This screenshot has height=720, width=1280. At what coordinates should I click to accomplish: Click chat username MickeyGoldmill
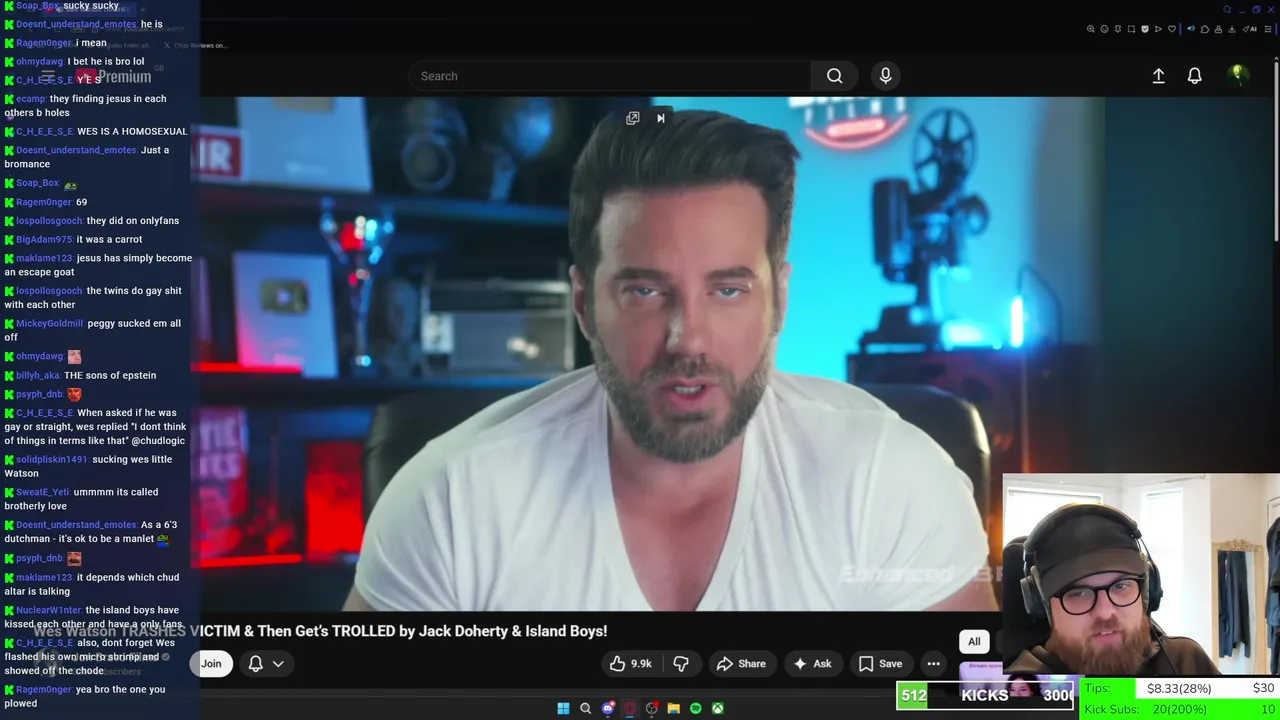(x=50, y=324)
